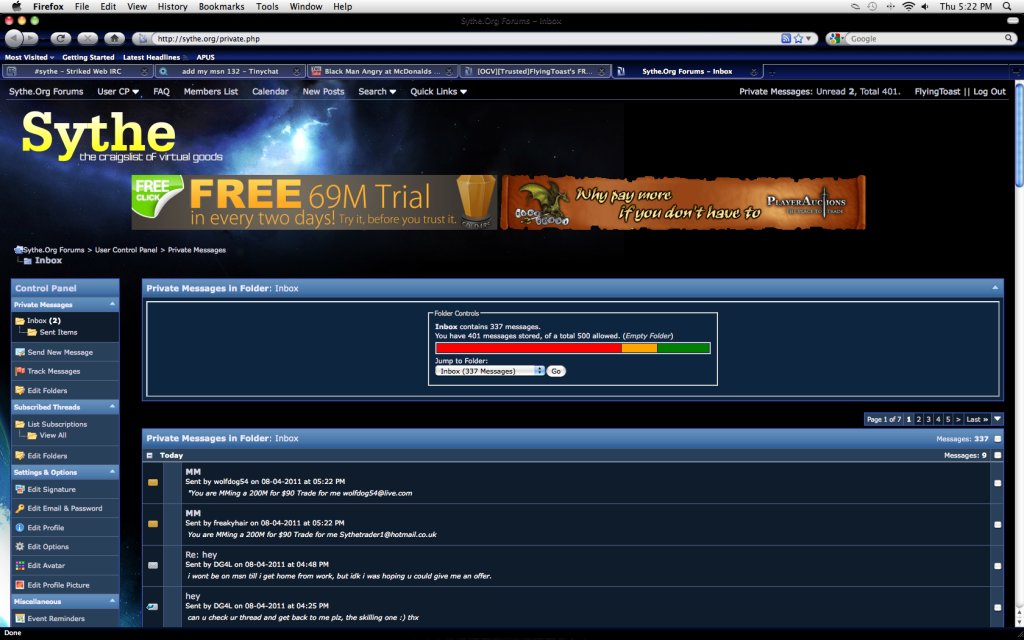Image resolution: width=1024 pixels, height=640 pixels.
Task: Switch to the 'Black Man Angry at McDonalds' tab
Action: pos(383,72)
